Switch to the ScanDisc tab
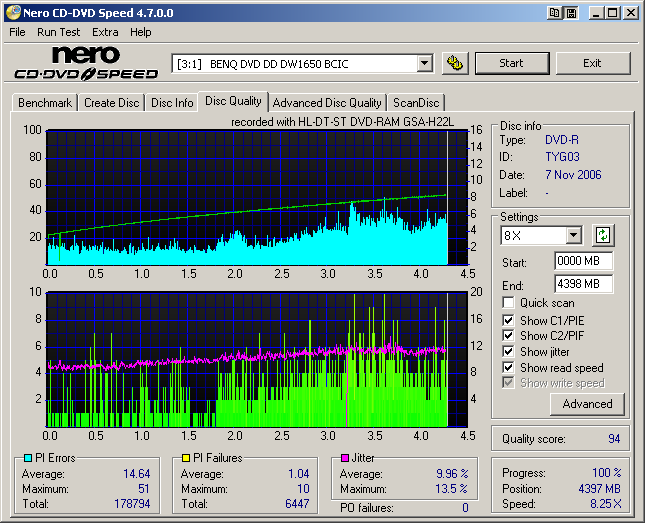645x523 pixels. (x=416, y=103)
